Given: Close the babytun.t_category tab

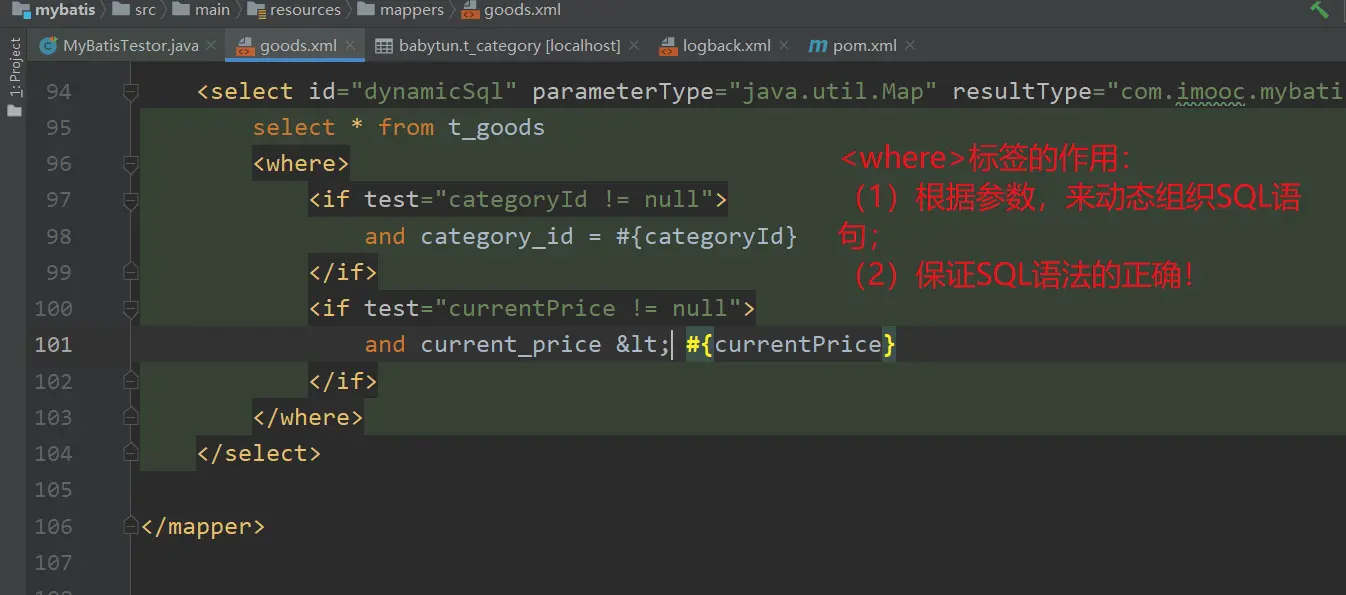Looking at the screenshot, I should pyautogui.click(x=633, y=46).
